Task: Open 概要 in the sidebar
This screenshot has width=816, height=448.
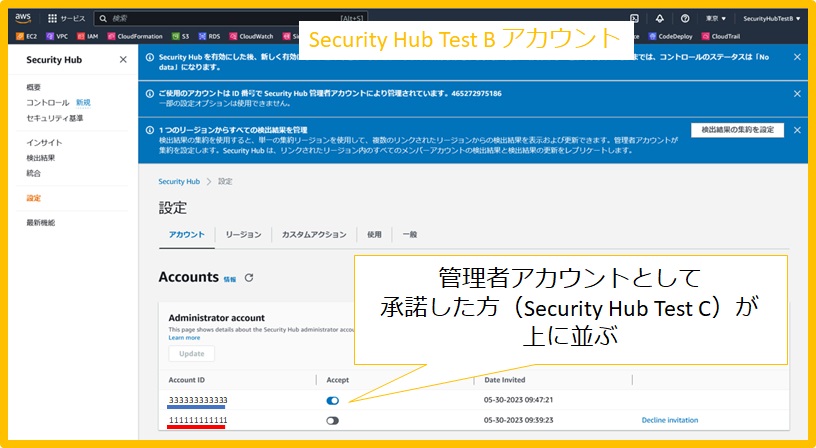Action: [33, 87]
